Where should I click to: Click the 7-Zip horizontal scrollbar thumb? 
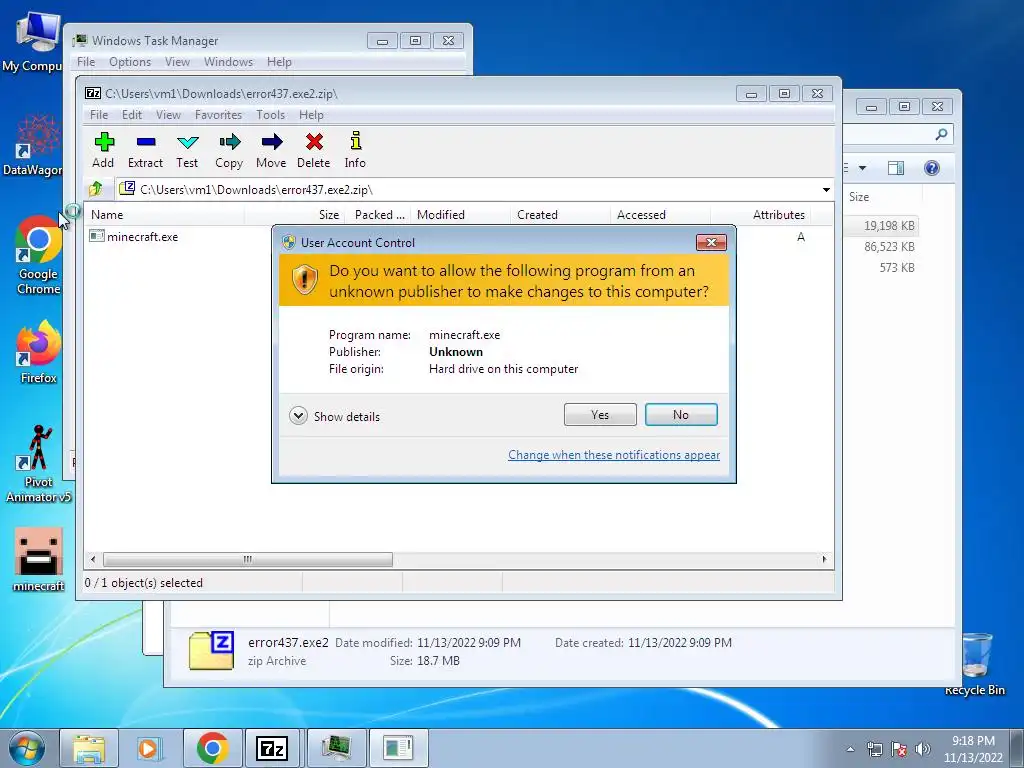[x=248, y=560]
